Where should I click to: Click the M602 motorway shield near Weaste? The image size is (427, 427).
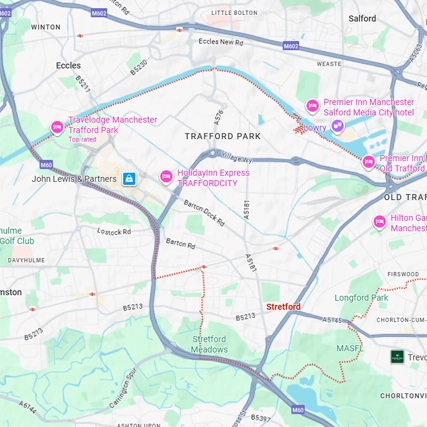click(x=291, y=46)
